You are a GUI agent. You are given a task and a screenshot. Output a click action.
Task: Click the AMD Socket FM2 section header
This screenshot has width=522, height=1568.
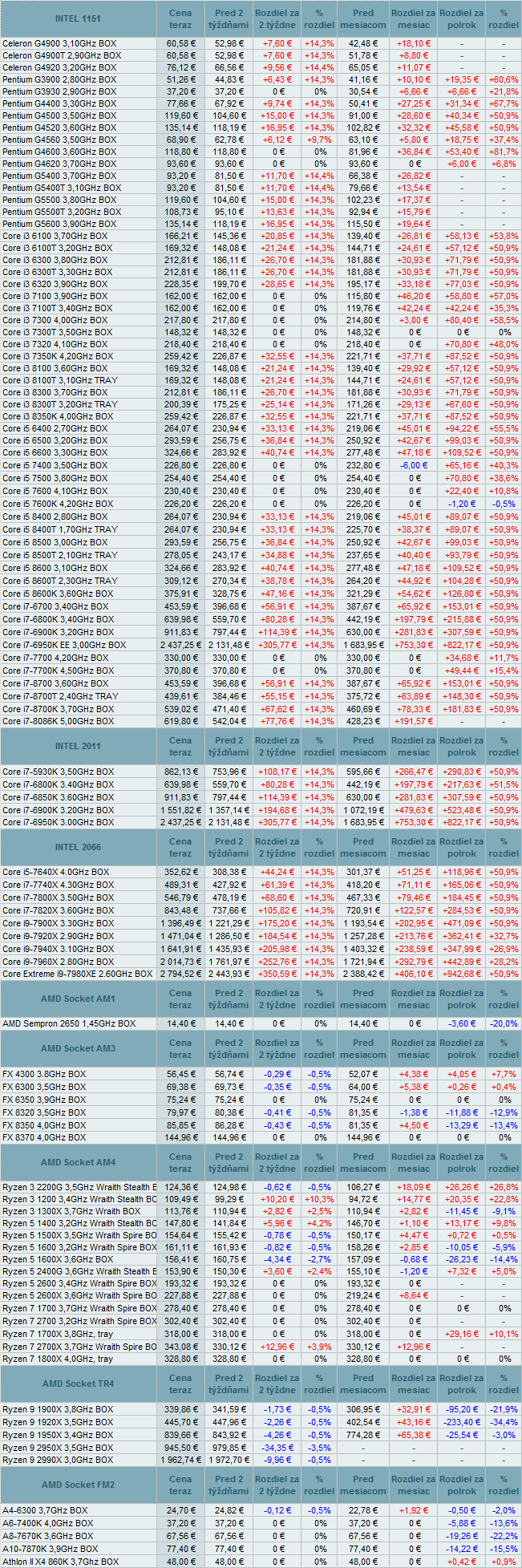(79, 1485)
